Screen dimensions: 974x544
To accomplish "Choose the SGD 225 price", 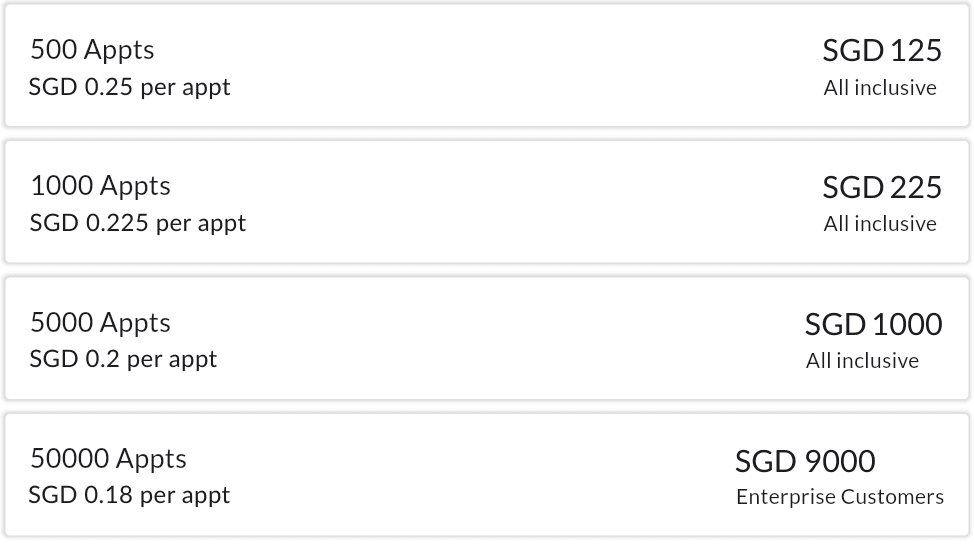I will click(881, 187).
